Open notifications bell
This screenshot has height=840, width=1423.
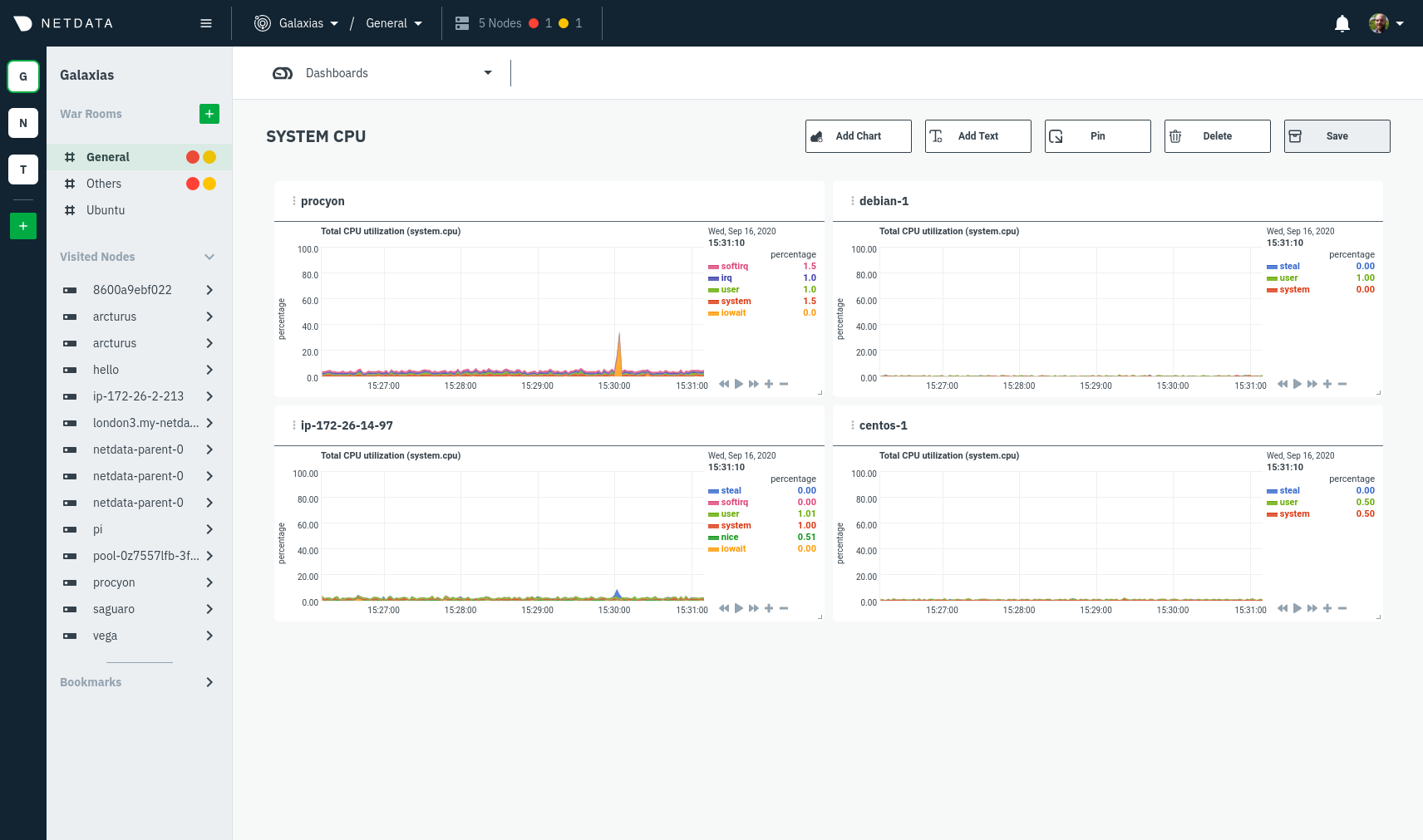1342,23
